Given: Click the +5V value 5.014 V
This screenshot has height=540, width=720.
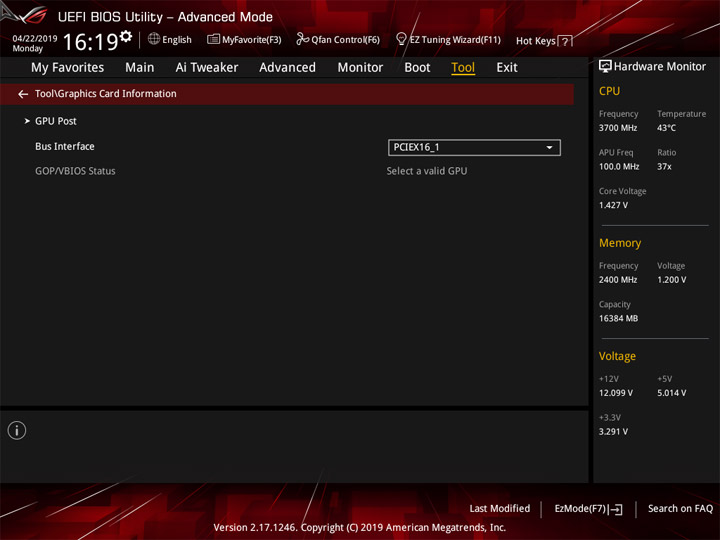Looking at the screenshot, I should pyautogui.click(x=671, y=393).
